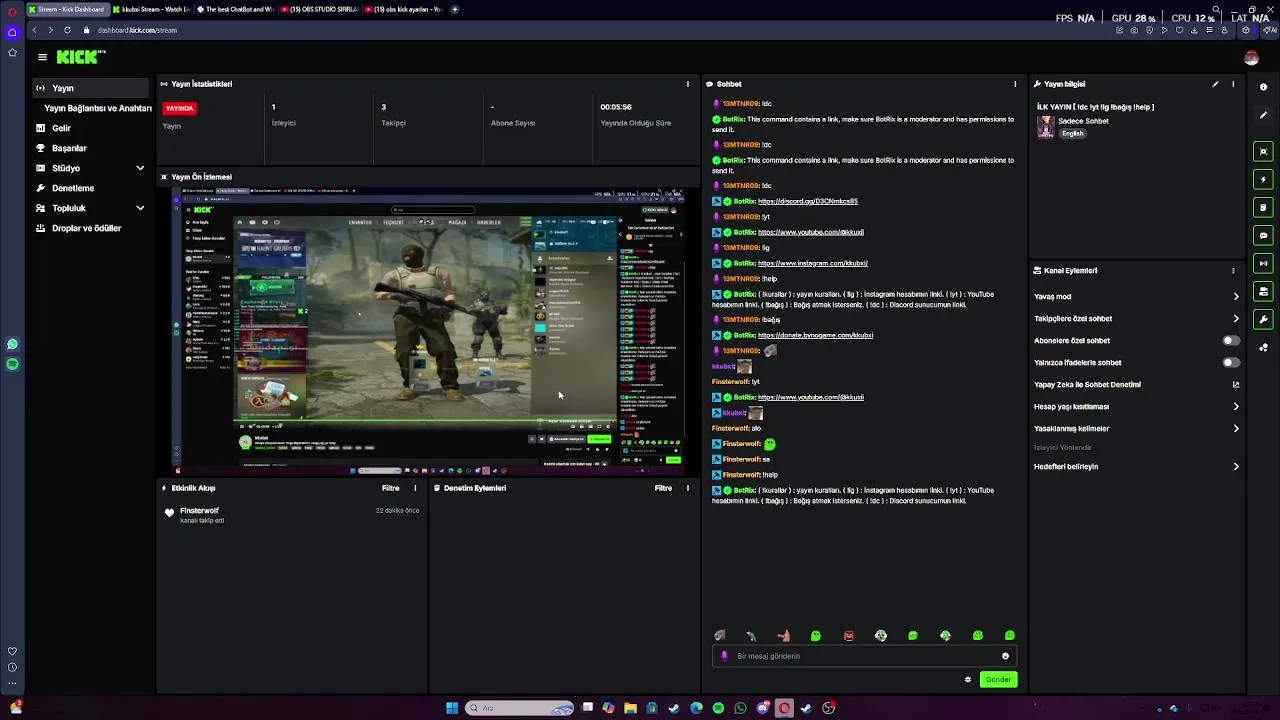Open Etkinlik Akışı three-dot menu
1280x720 pixels.
click(x=415, y=488)
